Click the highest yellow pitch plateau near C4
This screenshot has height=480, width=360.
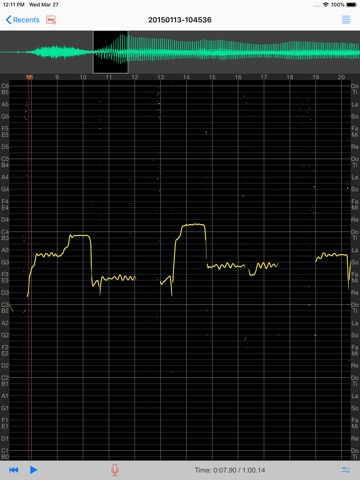coord(193,225)
